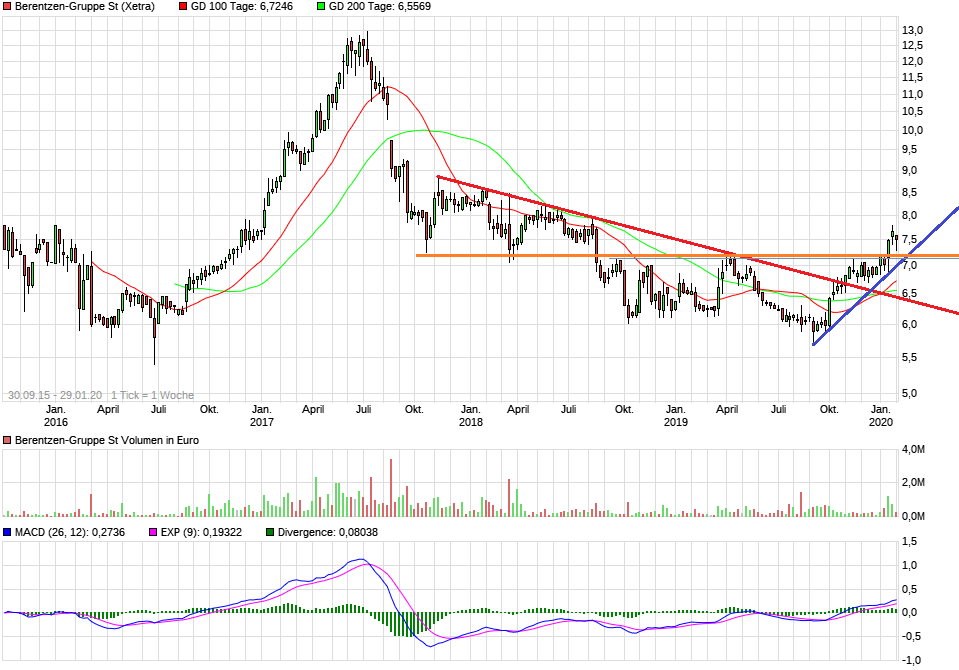Click the 2017 year label on time axis

click(x=262, y=422)
